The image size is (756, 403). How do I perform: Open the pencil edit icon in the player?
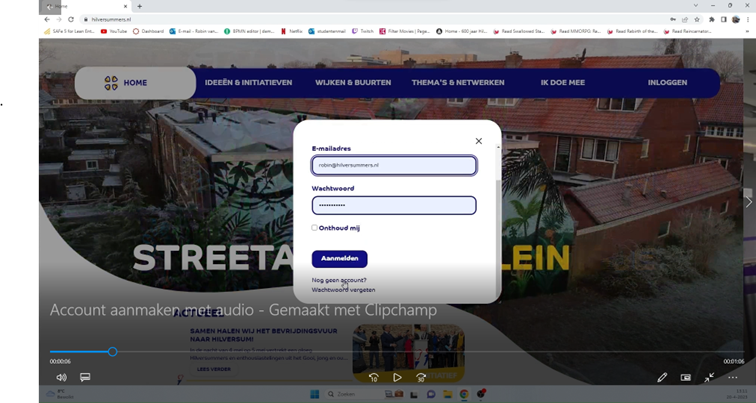tap(662, 377)
